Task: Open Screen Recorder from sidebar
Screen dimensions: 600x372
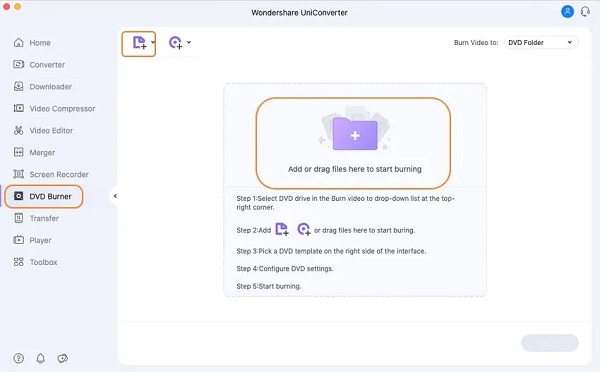Action: pyautogui.click(x=51, y=175)
